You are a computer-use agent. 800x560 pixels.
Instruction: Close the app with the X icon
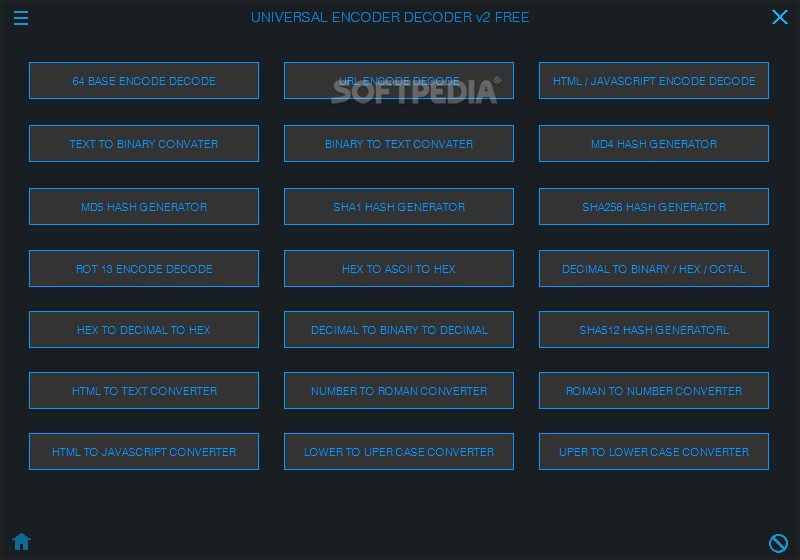point(780,17)
